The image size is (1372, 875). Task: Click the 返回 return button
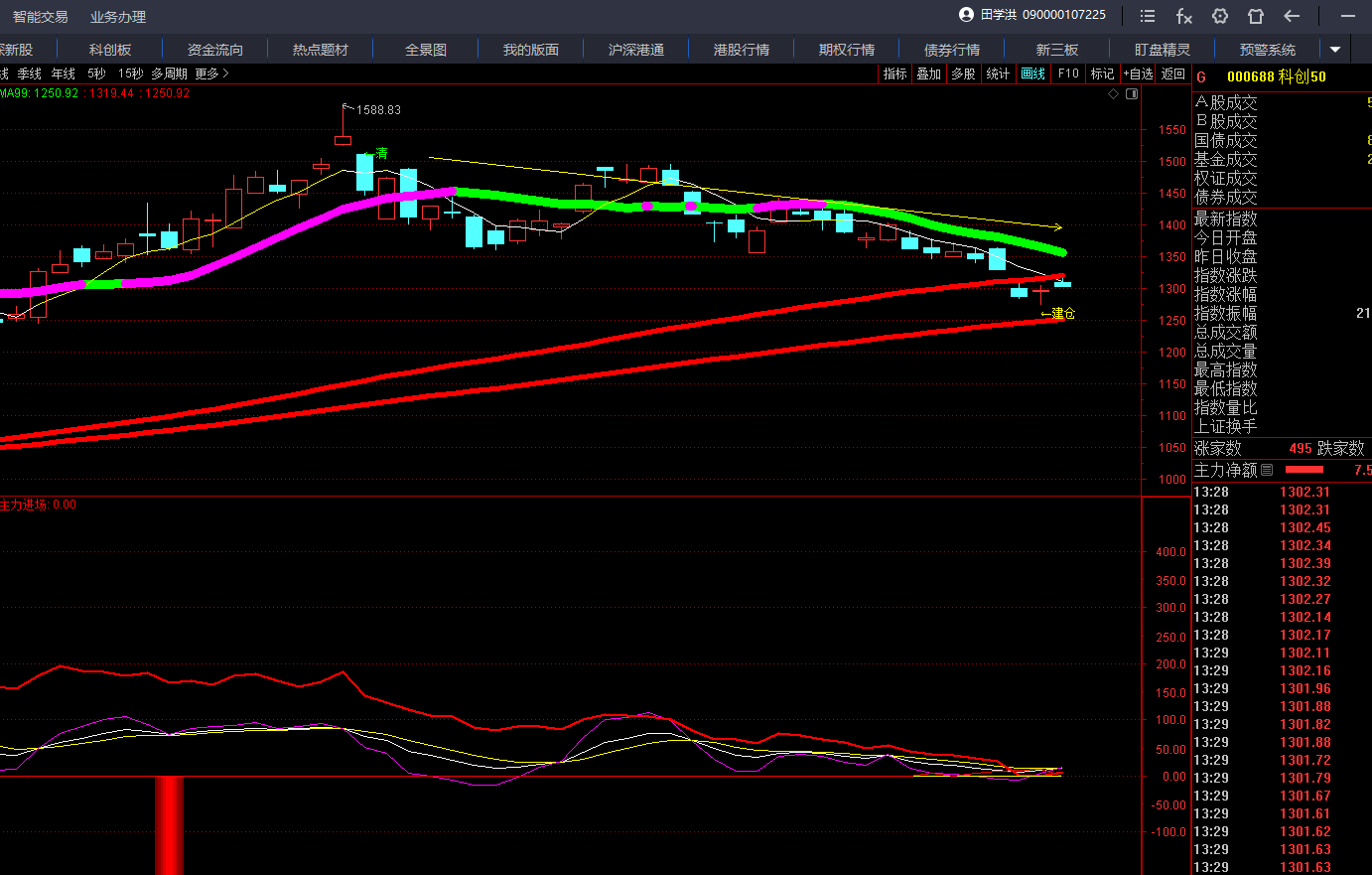(x=1173, y=73)
